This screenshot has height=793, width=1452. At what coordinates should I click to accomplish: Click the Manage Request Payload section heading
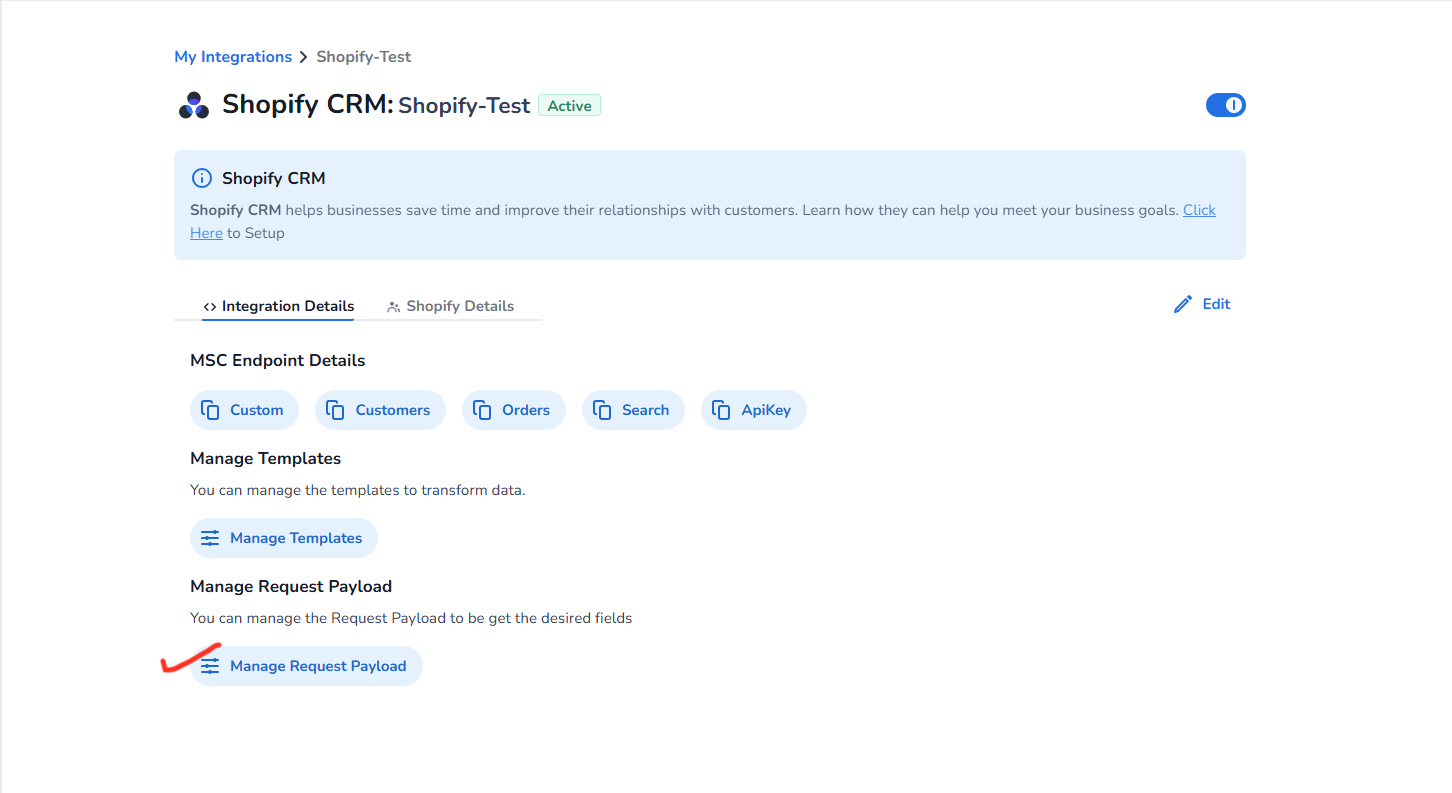(291, 586)
